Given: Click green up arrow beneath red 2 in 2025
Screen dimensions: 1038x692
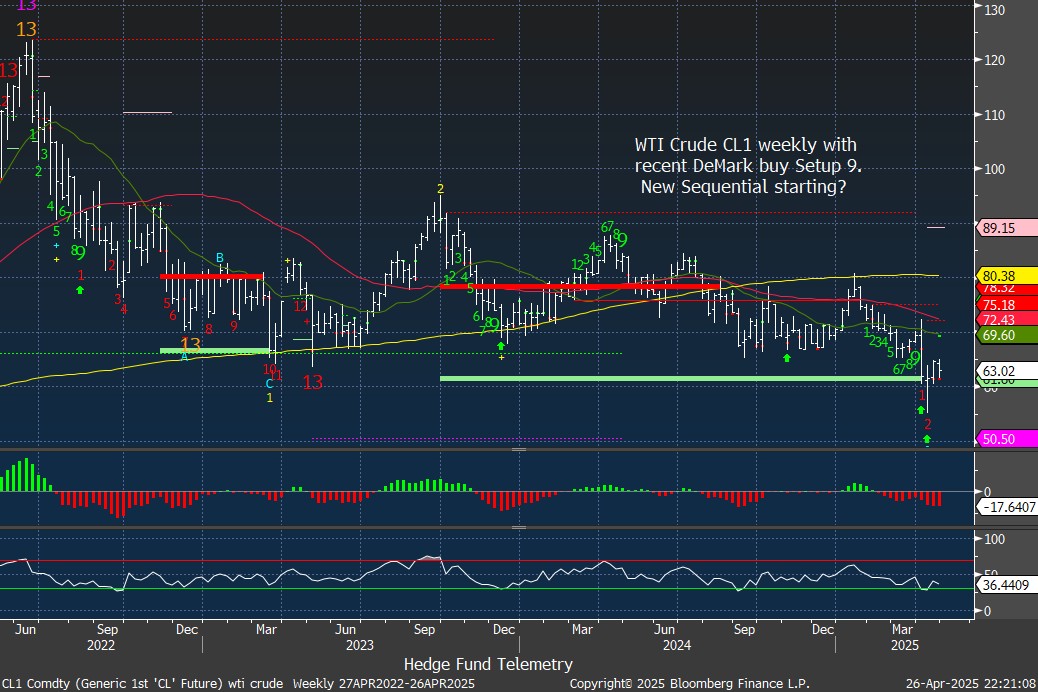Looking at the screenshot, I should [927, 439].
